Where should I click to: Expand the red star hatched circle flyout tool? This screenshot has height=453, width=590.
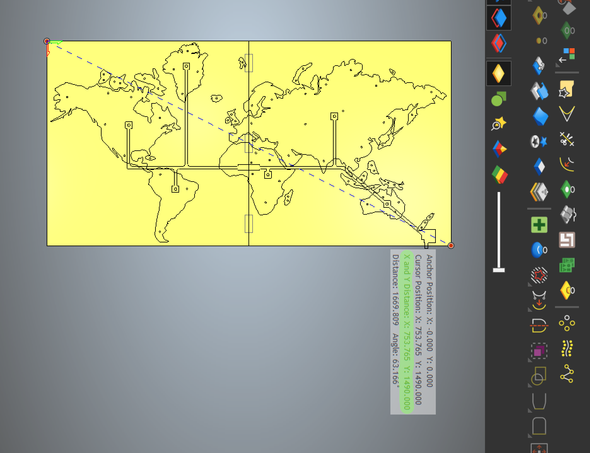(538, 275)
